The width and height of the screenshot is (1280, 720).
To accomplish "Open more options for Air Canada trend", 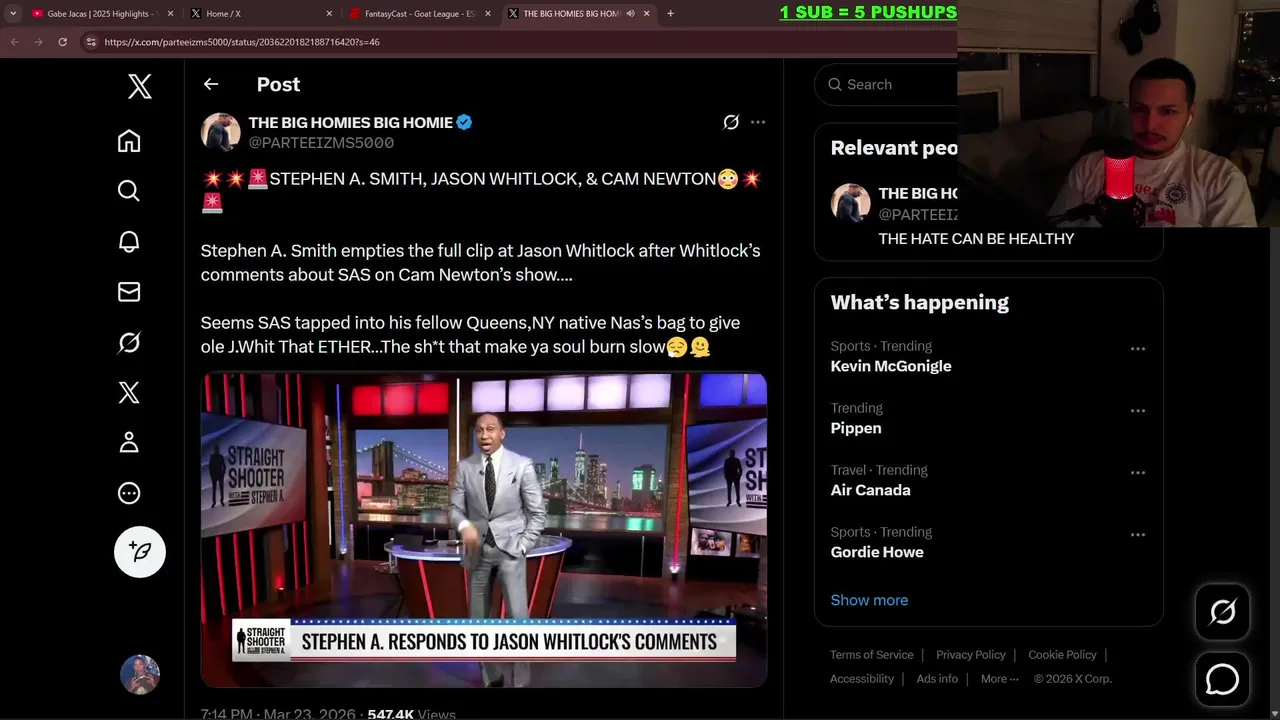I will point(1138,473).
